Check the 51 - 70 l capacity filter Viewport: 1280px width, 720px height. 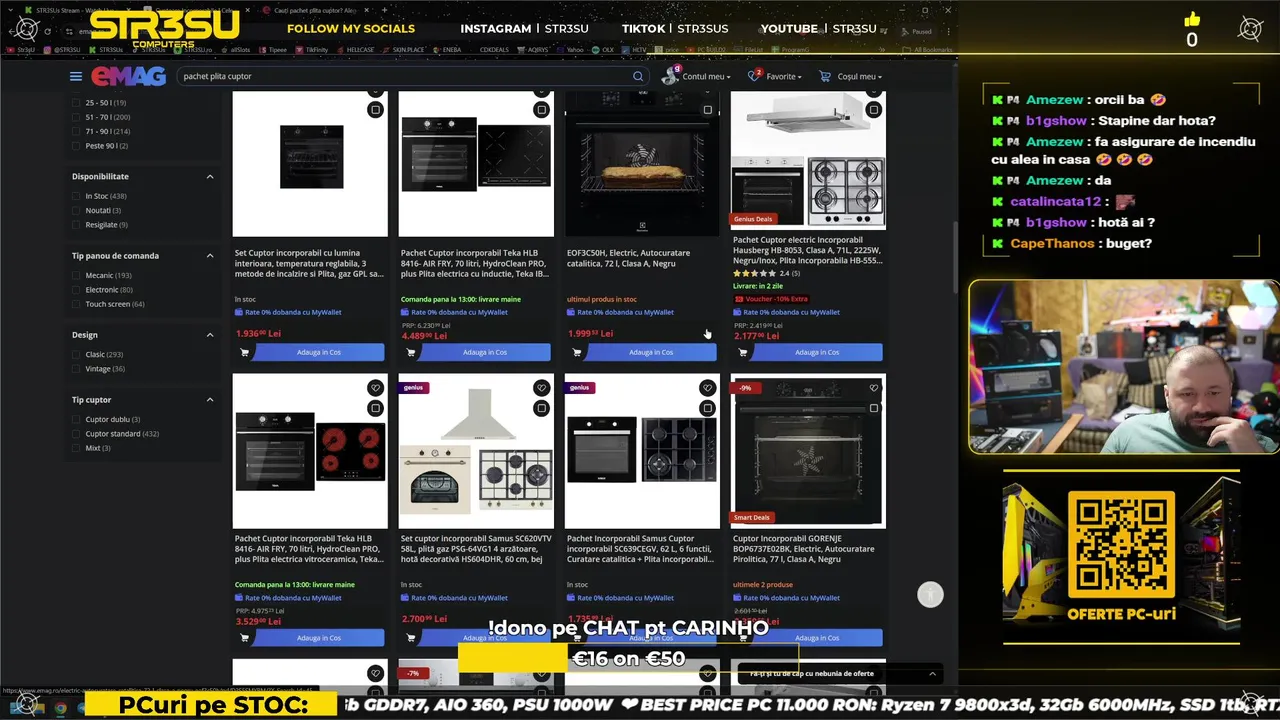point(77,117)
